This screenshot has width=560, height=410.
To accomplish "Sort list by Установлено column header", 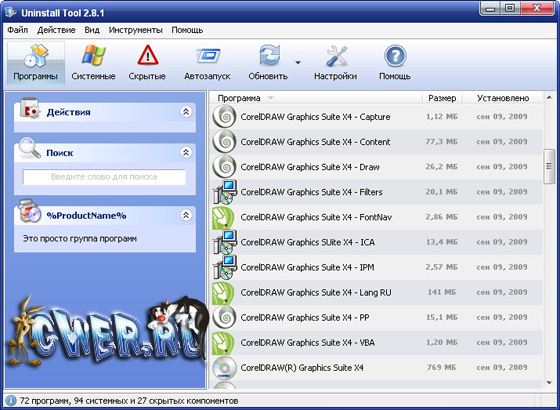I will (503, 98).
